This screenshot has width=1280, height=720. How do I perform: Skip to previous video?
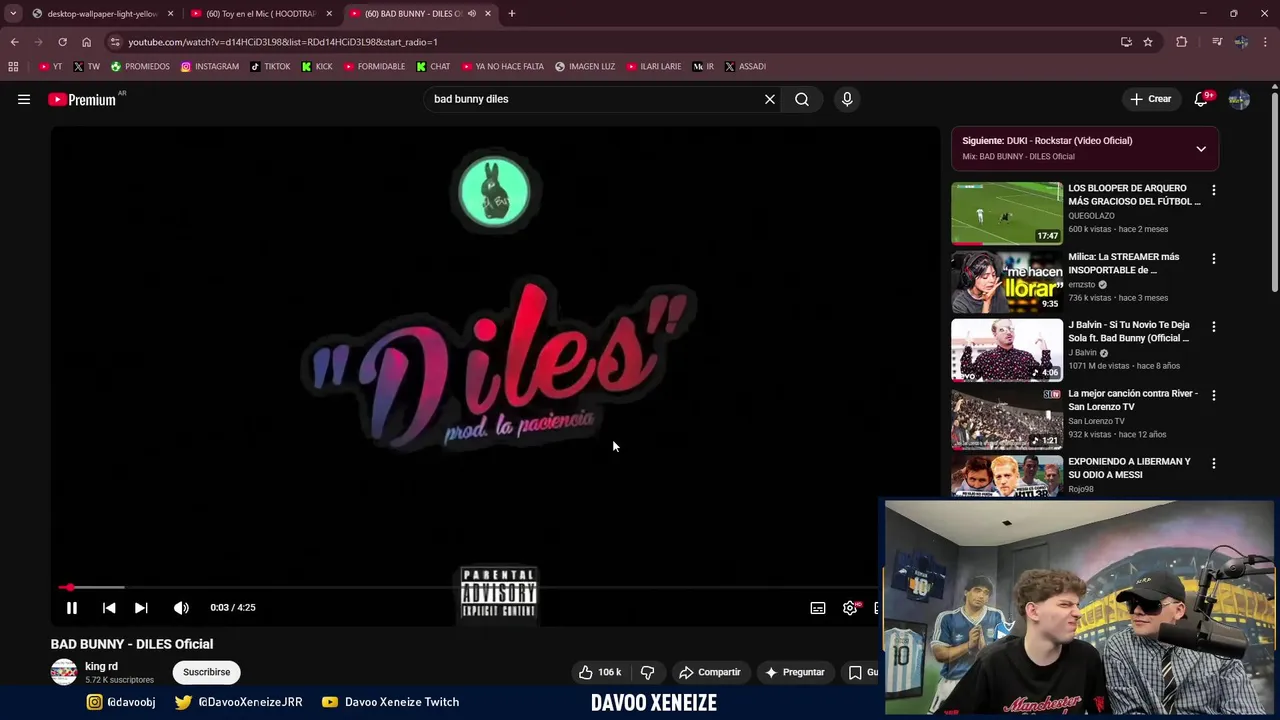pyautogui.click(x=109, y=607)
